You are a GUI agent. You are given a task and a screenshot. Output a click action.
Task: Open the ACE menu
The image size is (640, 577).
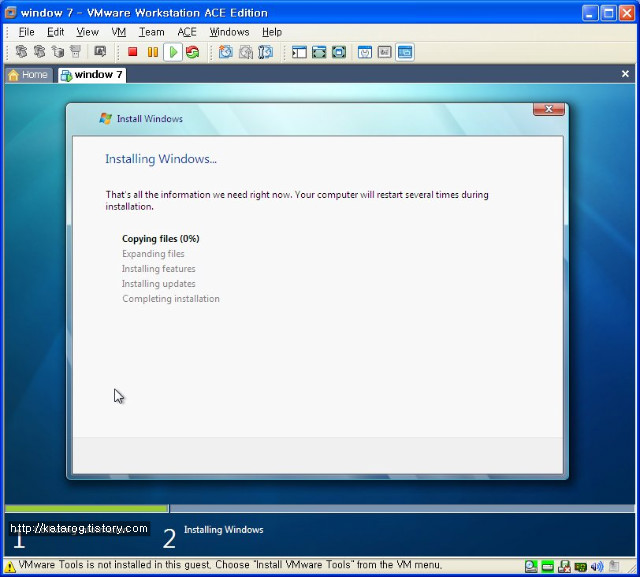[187, 32]
